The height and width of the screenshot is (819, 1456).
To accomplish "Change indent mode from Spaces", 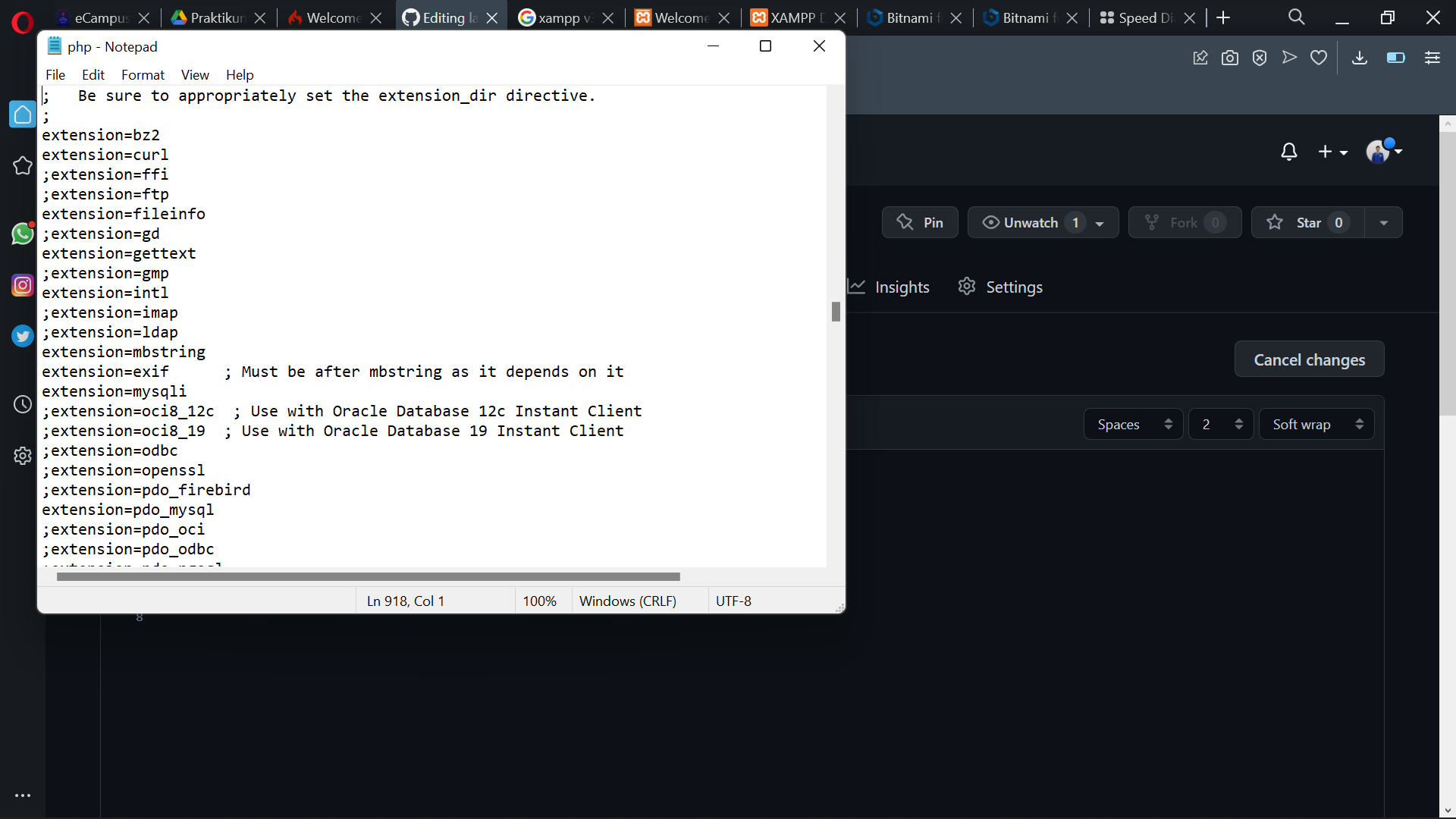I will pyautogui.click(x=1132, y=424).
